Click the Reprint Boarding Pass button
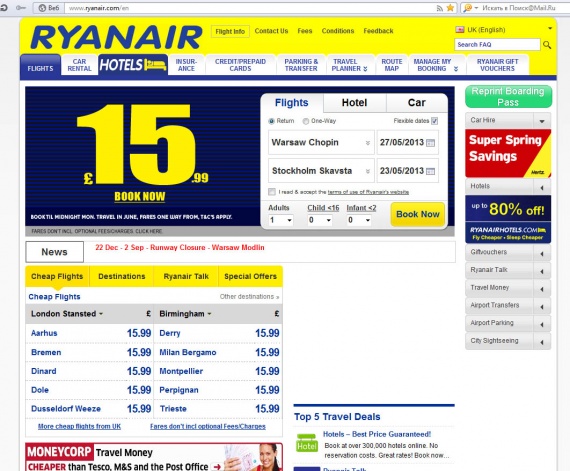Screen dimensions: 570x471 pos(508,97)
